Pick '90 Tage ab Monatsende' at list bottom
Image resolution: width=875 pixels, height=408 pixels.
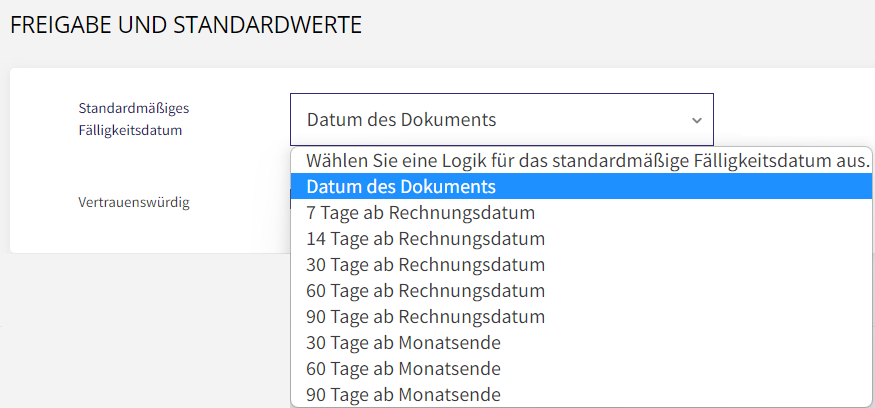pos(581,395)
